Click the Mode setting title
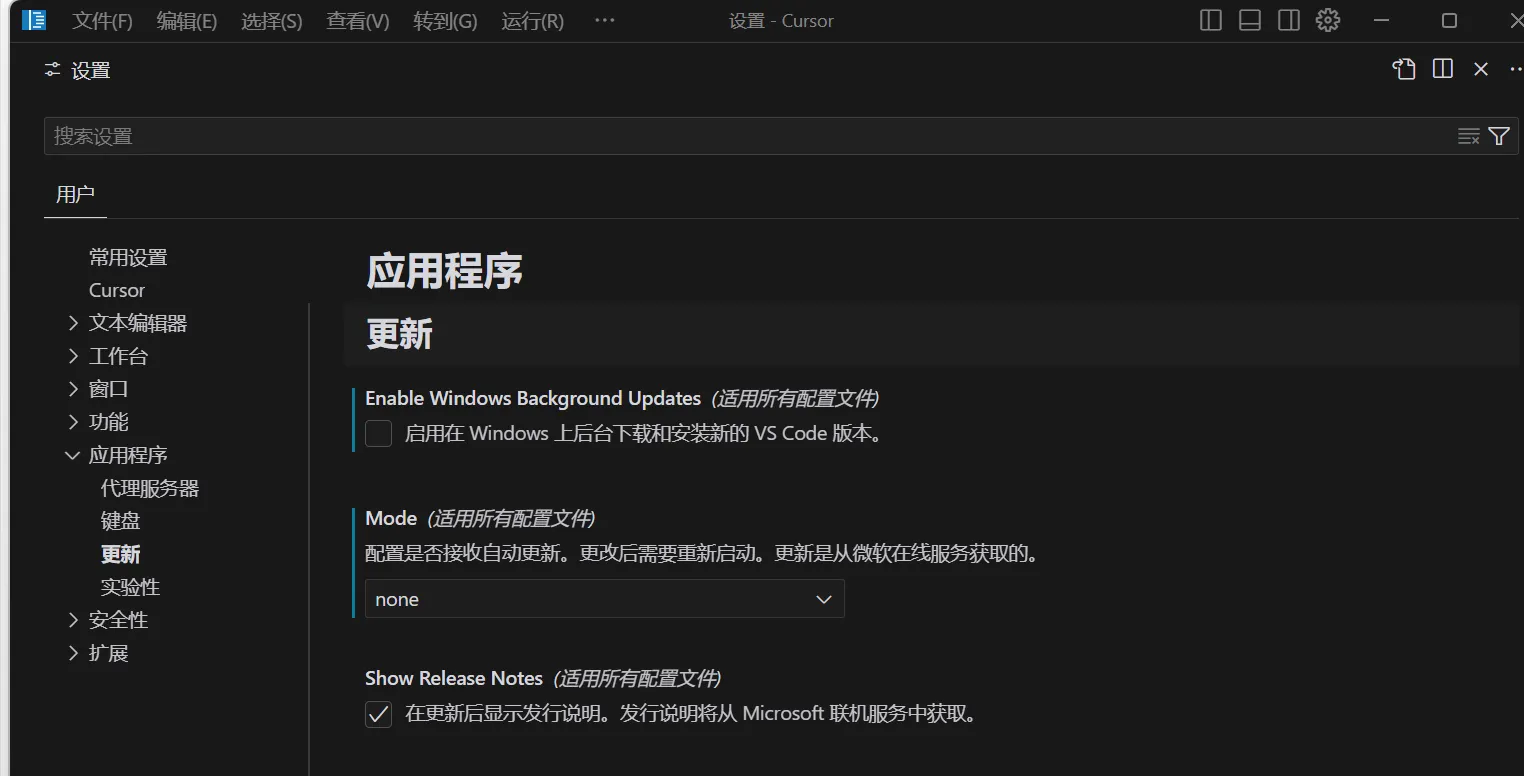 pyautogui.click(x=391, y=518)
